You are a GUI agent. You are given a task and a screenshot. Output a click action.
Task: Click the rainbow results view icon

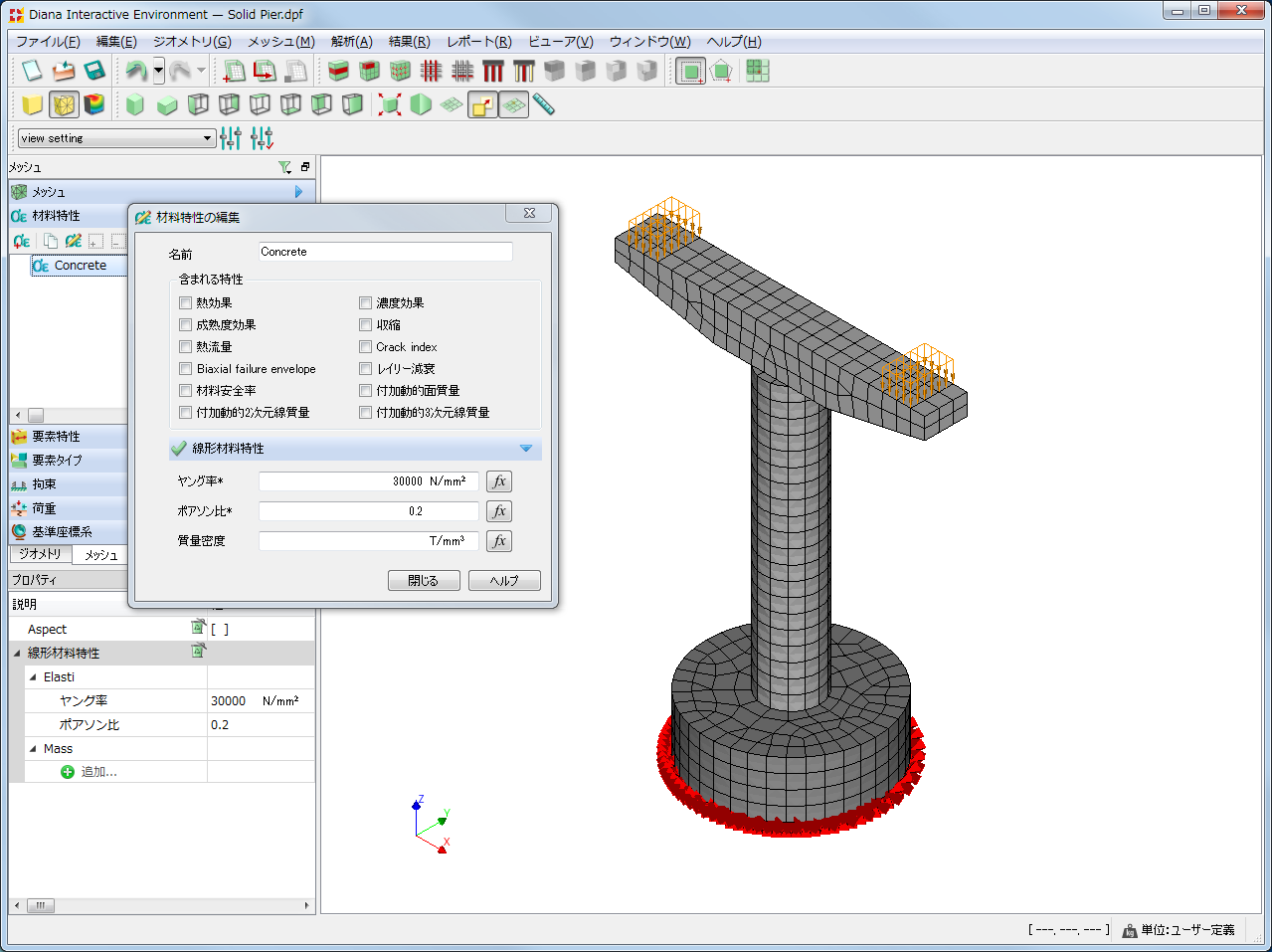(x=94, y=104)
